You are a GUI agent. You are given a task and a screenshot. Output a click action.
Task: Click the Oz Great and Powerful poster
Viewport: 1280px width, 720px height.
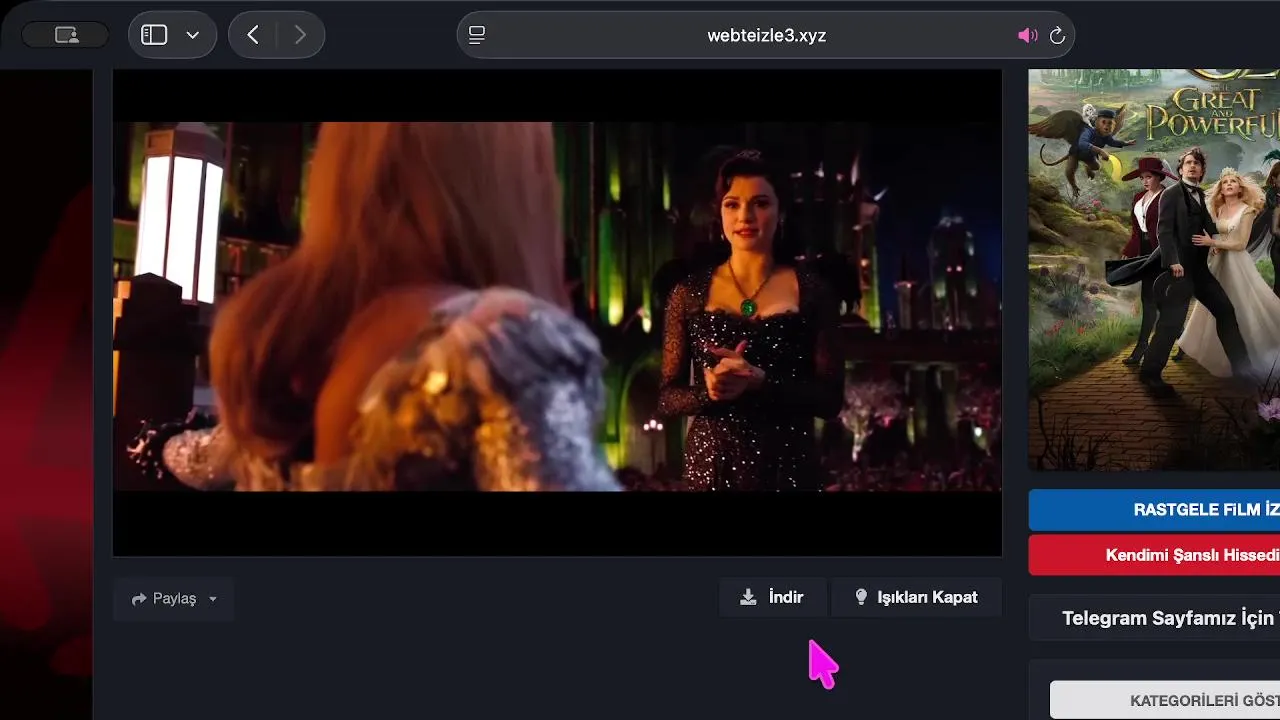tap(1154, 270)
